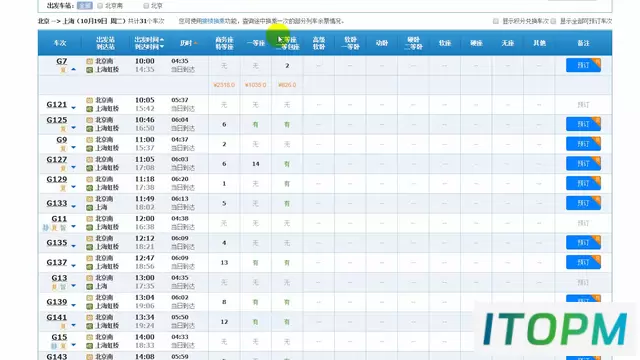Enable 显示积分兑换车次 checkbox

496,21
